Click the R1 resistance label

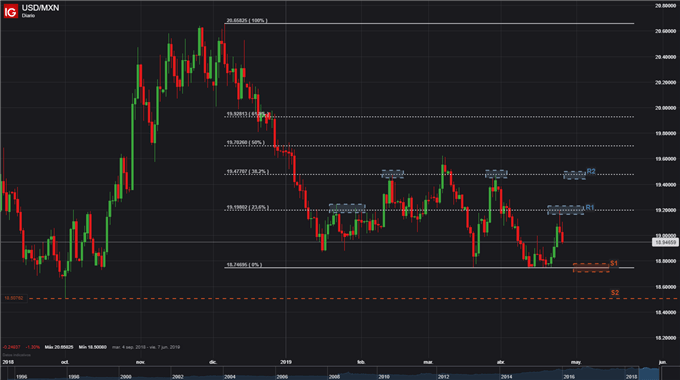[590, 207]
